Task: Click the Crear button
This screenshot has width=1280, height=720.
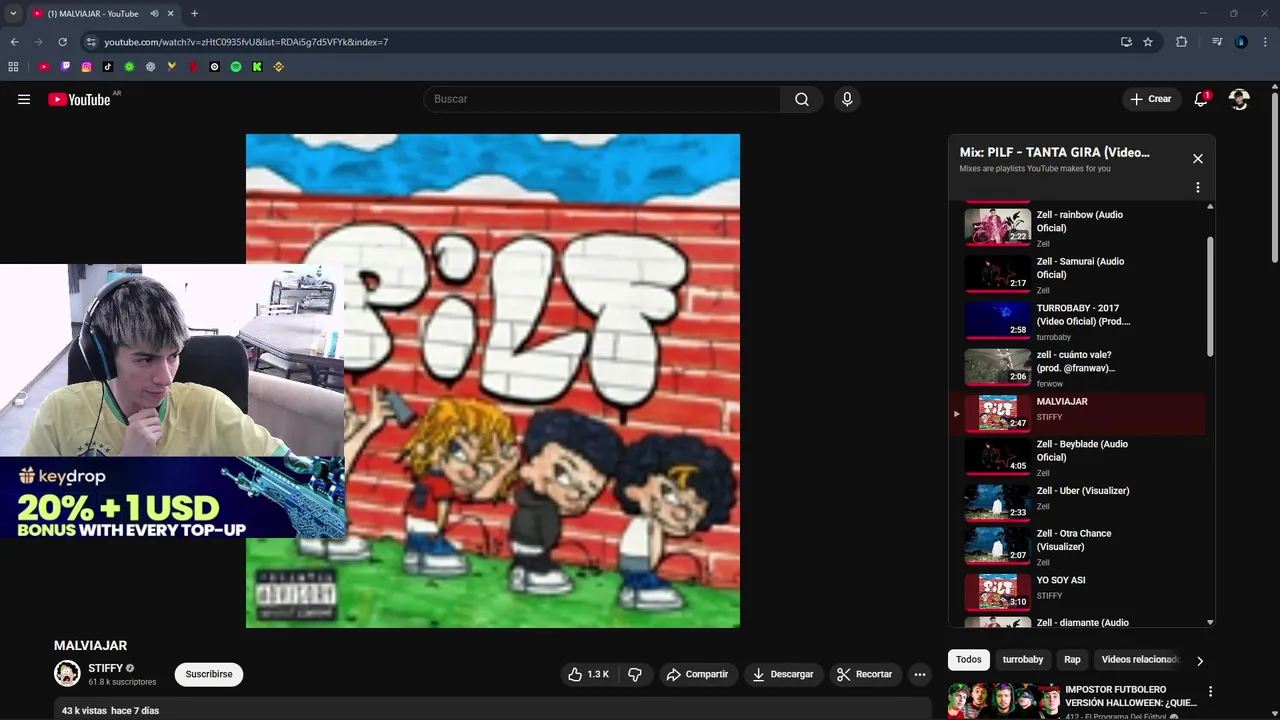Action: coord(1151,99)
